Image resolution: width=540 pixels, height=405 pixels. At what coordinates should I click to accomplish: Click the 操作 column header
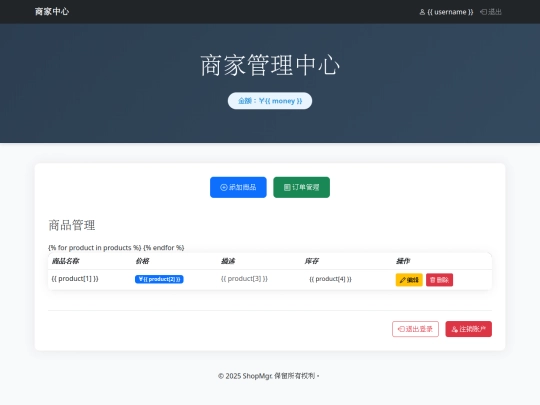[403, 261]
